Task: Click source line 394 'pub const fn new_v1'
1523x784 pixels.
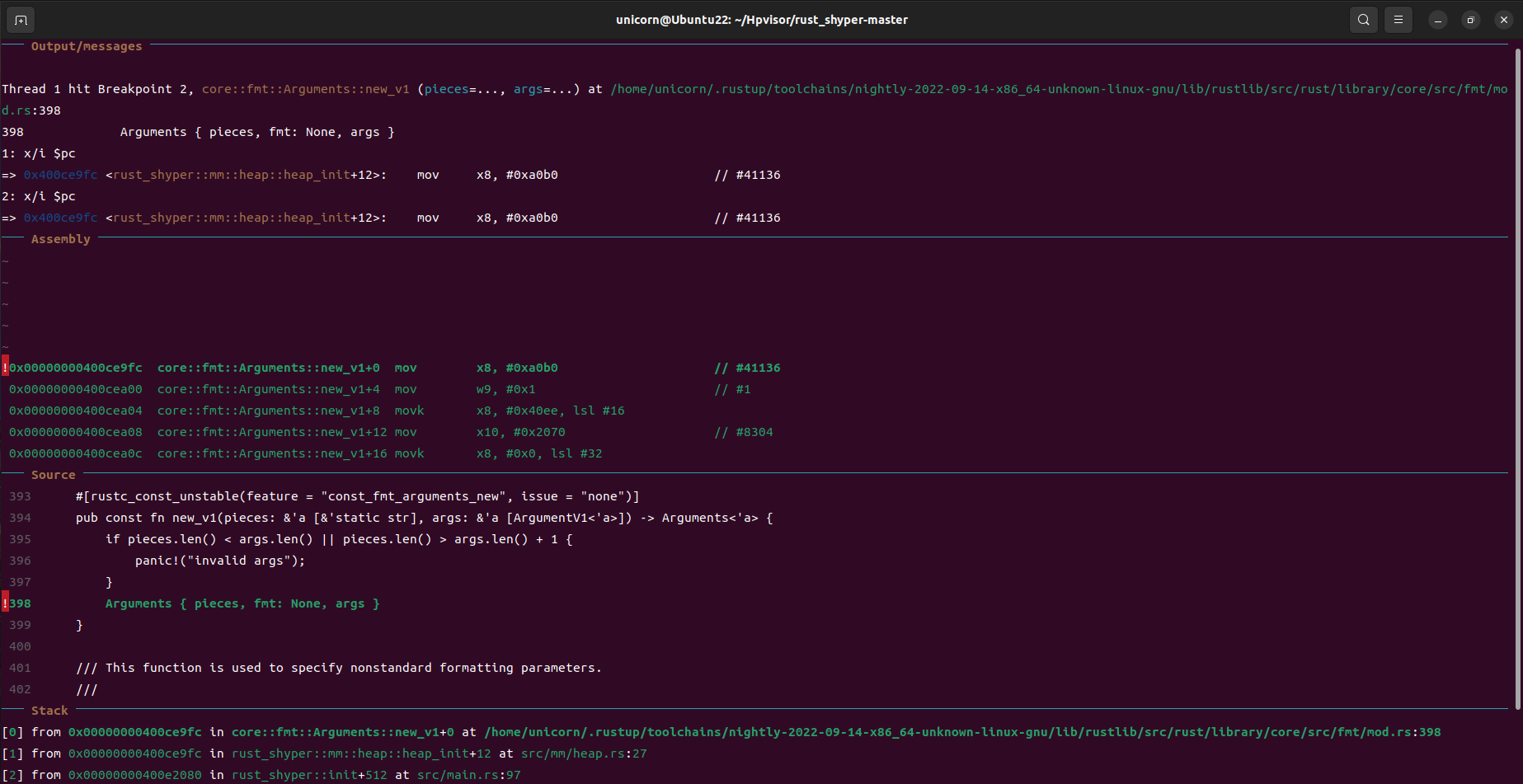Action: pos(425,518)
